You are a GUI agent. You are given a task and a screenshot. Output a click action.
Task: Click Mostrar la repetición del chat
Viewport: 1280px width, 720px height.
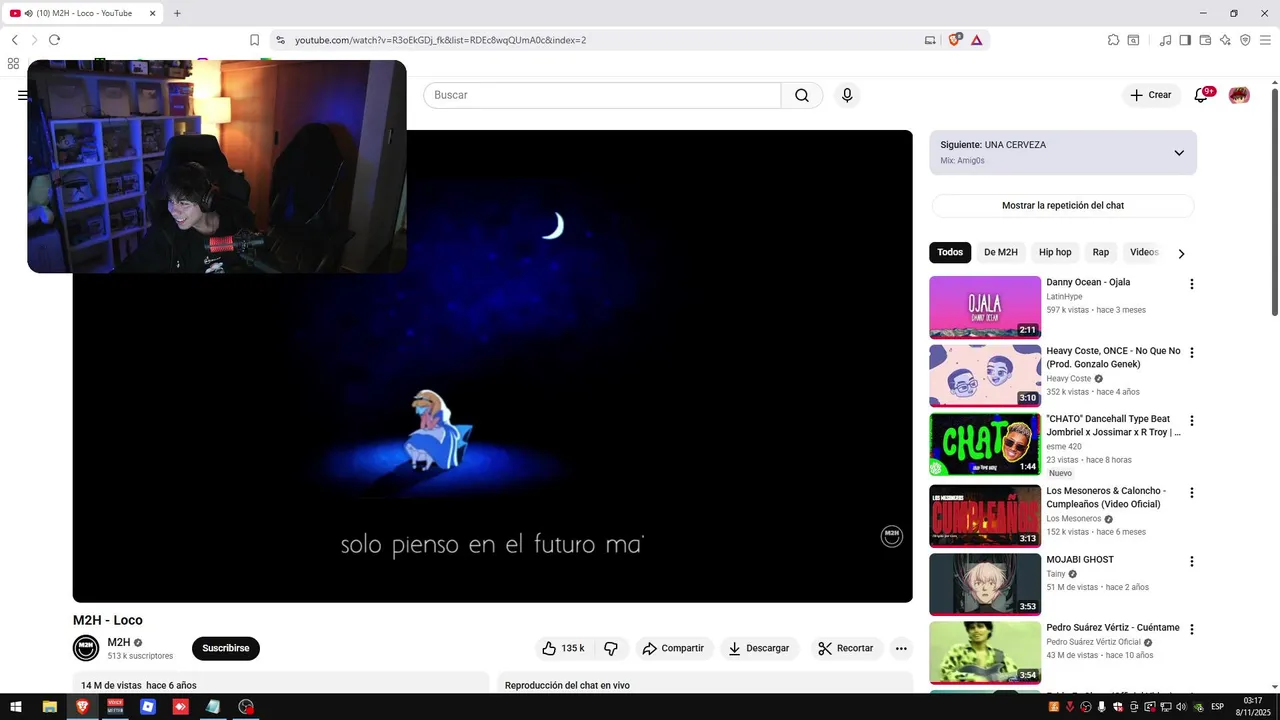tap(1063, 205)
